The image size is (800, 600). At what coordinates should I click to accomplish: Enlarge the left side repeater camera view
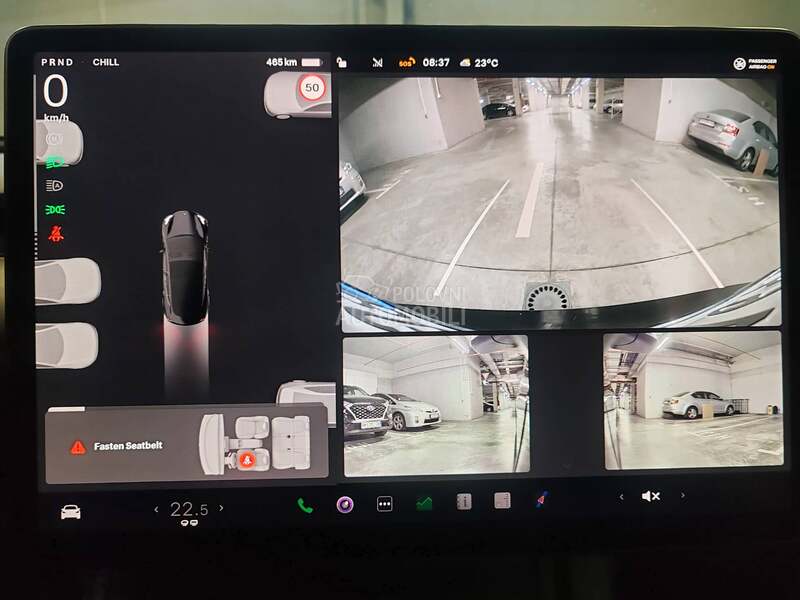[x=435, y=404]
